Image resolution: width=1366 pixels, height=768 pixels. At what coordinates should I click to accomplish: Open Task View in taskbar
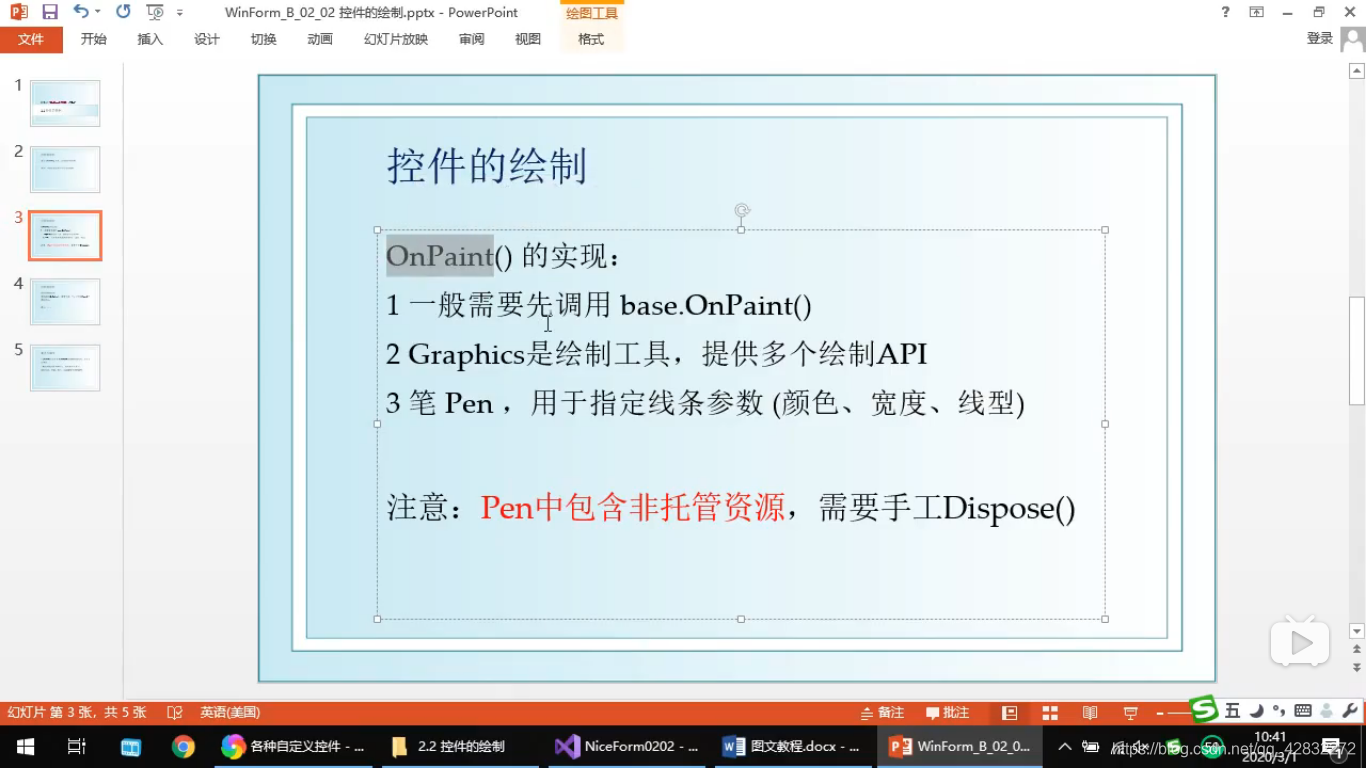click(77, 747)
